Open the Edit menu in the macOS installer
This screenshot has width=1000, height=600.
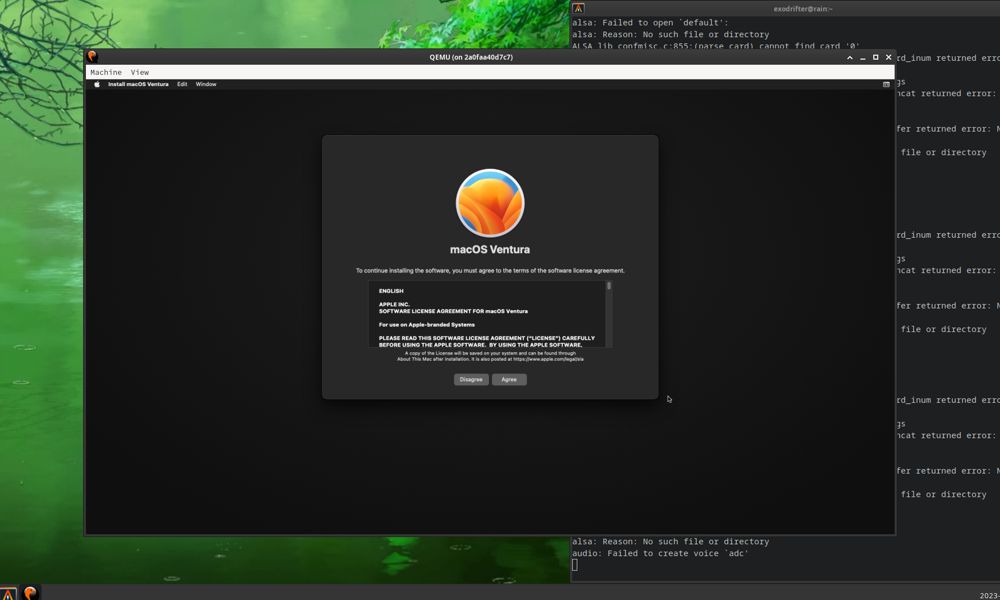182,84
